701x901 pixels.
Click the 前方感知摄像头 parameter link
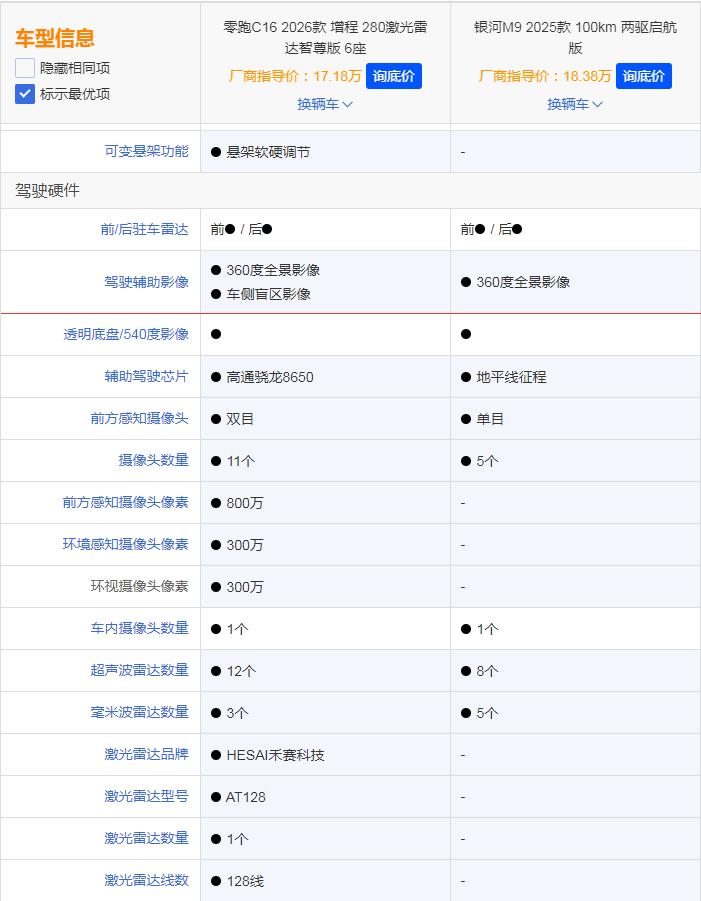pyautogui.click(x=139, y=419)
